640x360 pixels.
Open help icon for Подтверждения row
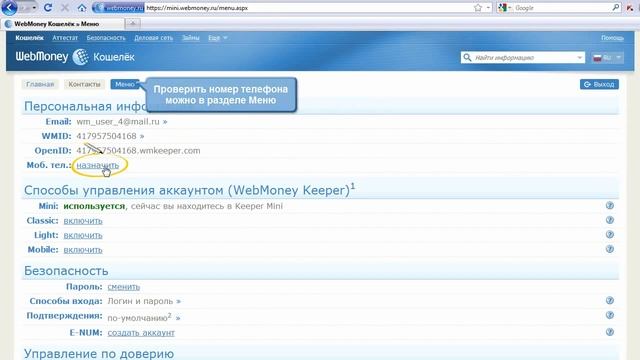(x=610, y=316)
